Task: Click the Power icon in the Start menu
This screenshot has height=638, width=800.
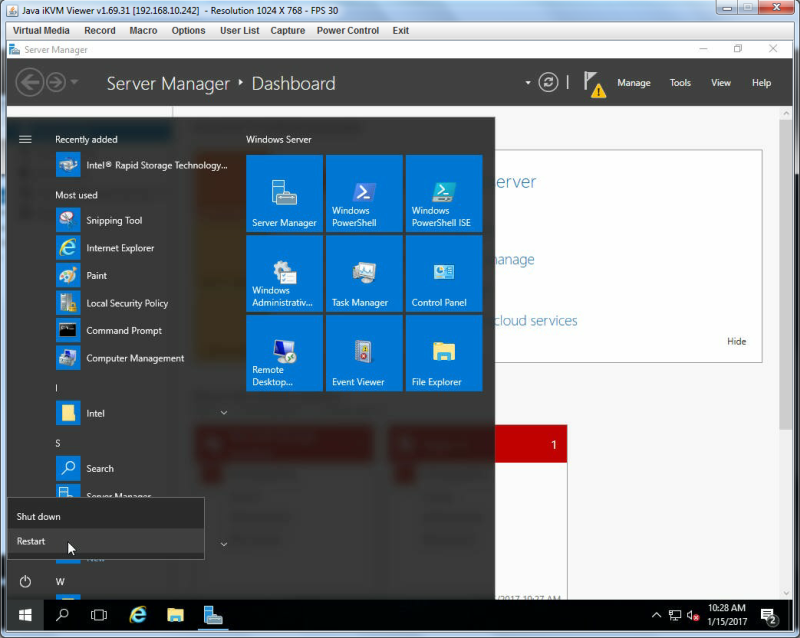Action: [25, 581]
